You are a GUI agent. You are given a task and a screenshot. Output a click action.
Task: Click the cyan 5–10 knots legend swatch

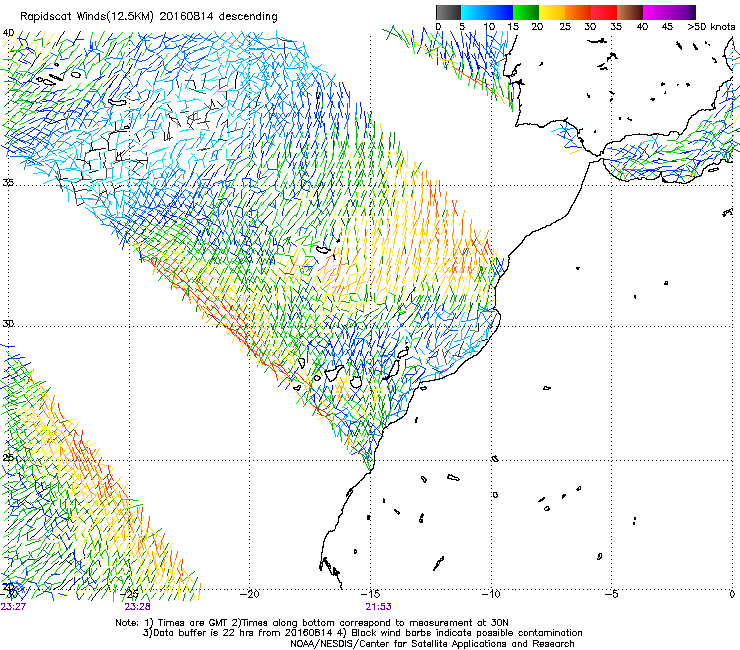pos(473,12)
